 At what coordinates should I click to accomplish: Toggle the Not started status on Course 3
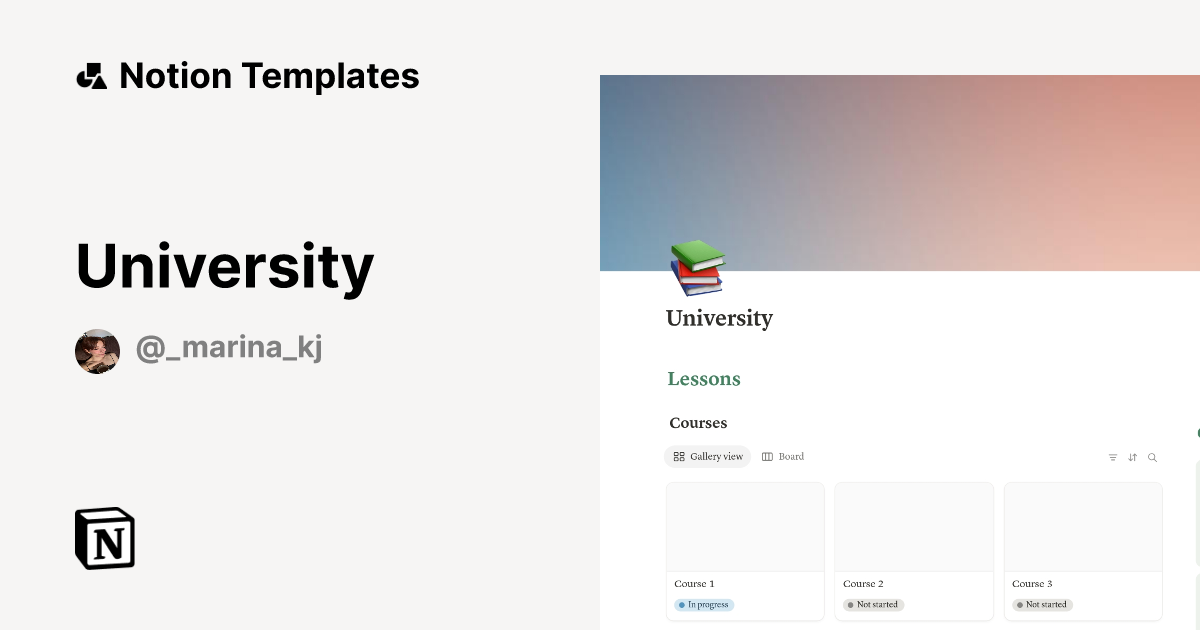pos(1042,604)
